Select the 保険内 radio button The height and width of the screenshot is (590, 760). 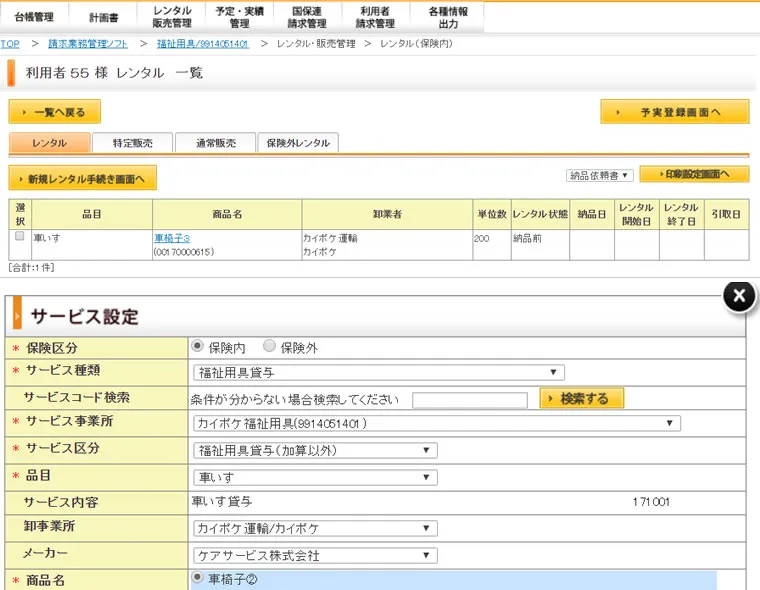(x=198, y=346)
